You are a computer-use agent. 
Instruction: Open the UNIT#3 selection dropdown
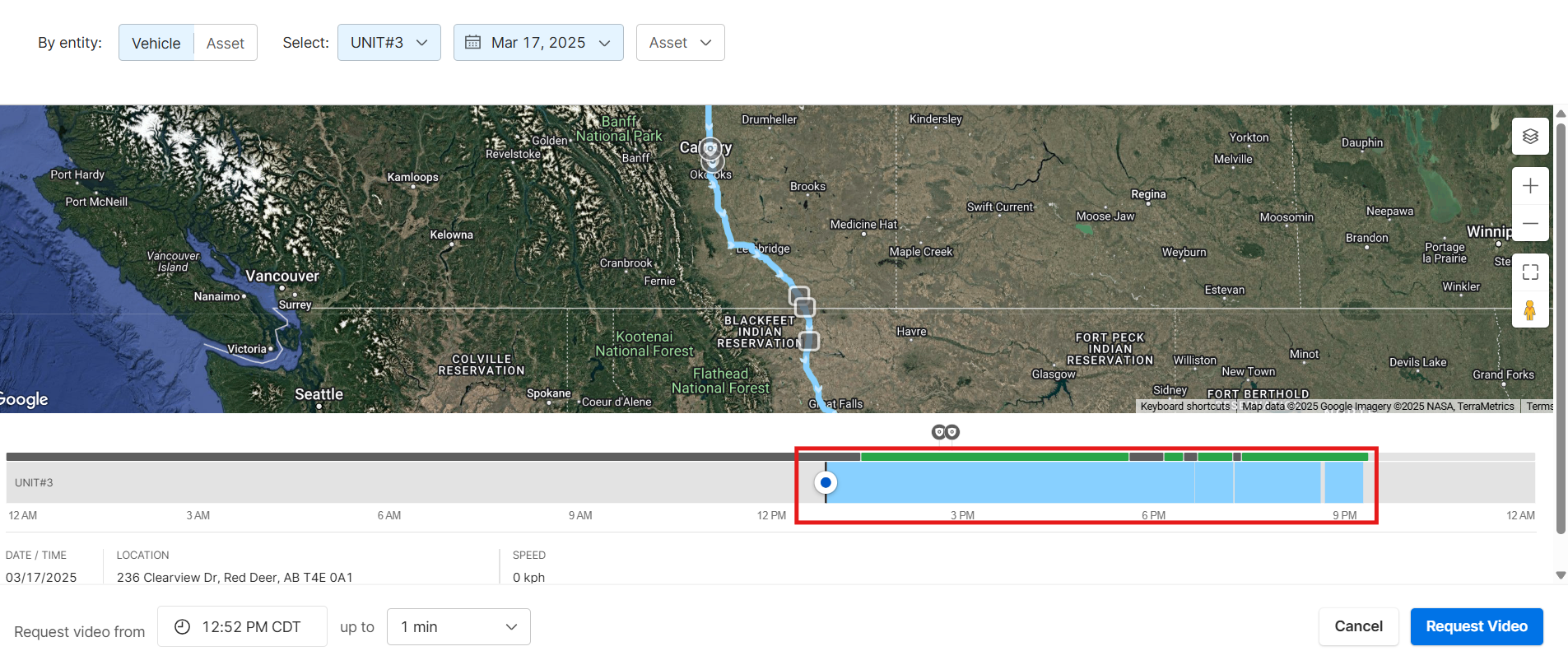point(389,43)
